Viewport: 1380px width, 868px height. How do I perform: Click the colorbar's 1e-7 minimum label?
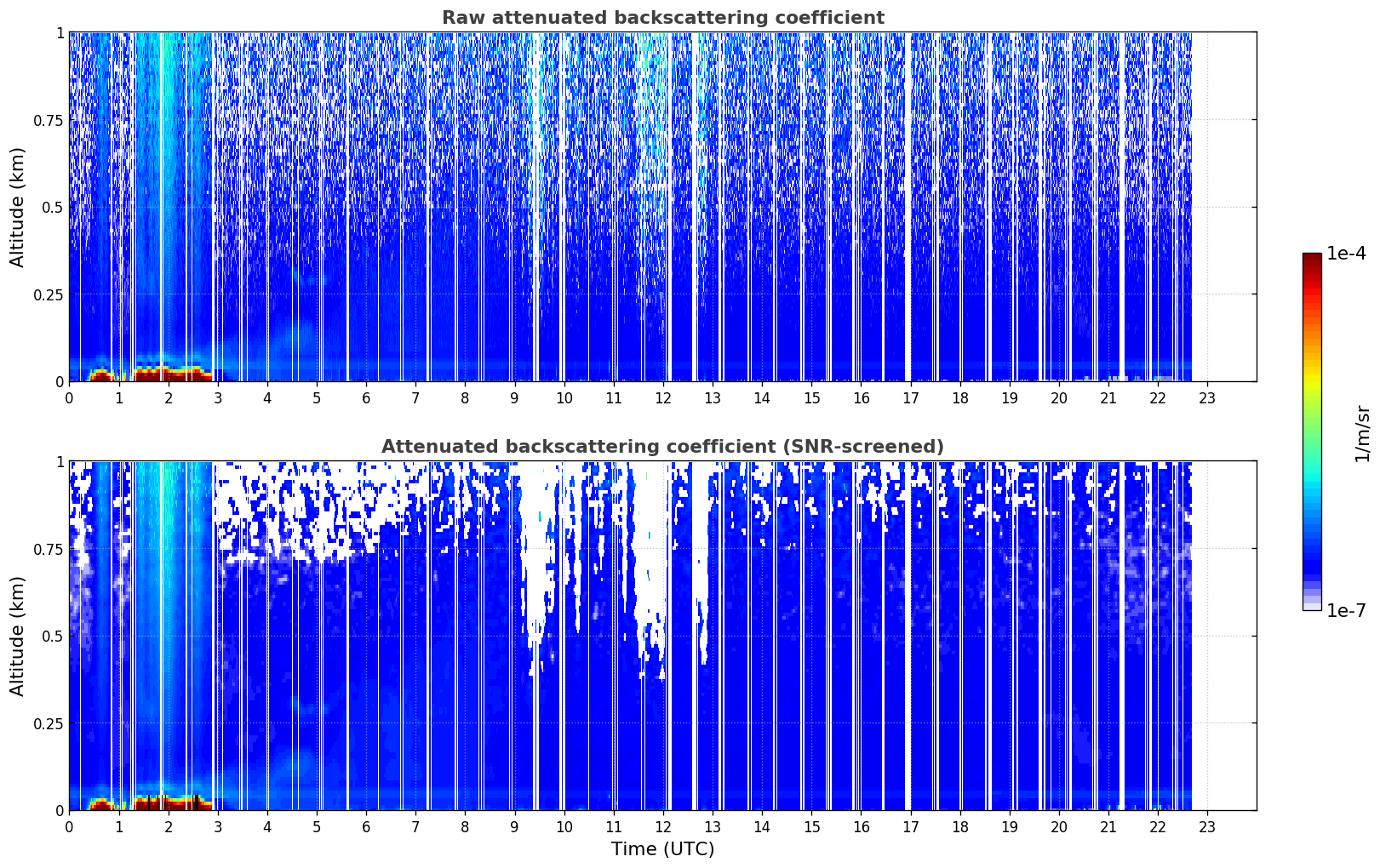(x=1346, y=610)
